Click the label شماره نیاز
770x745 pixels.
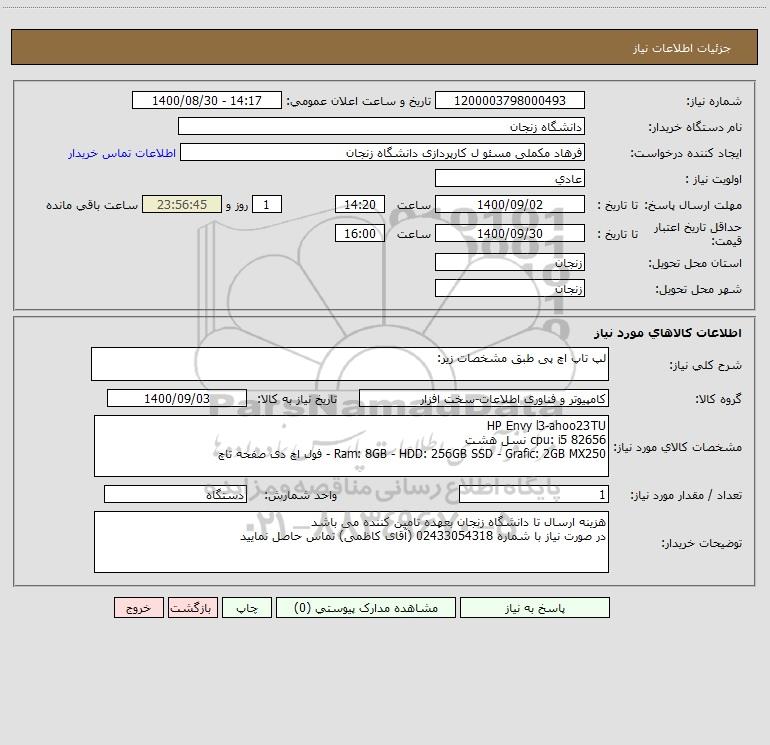(x=714, y=101)
